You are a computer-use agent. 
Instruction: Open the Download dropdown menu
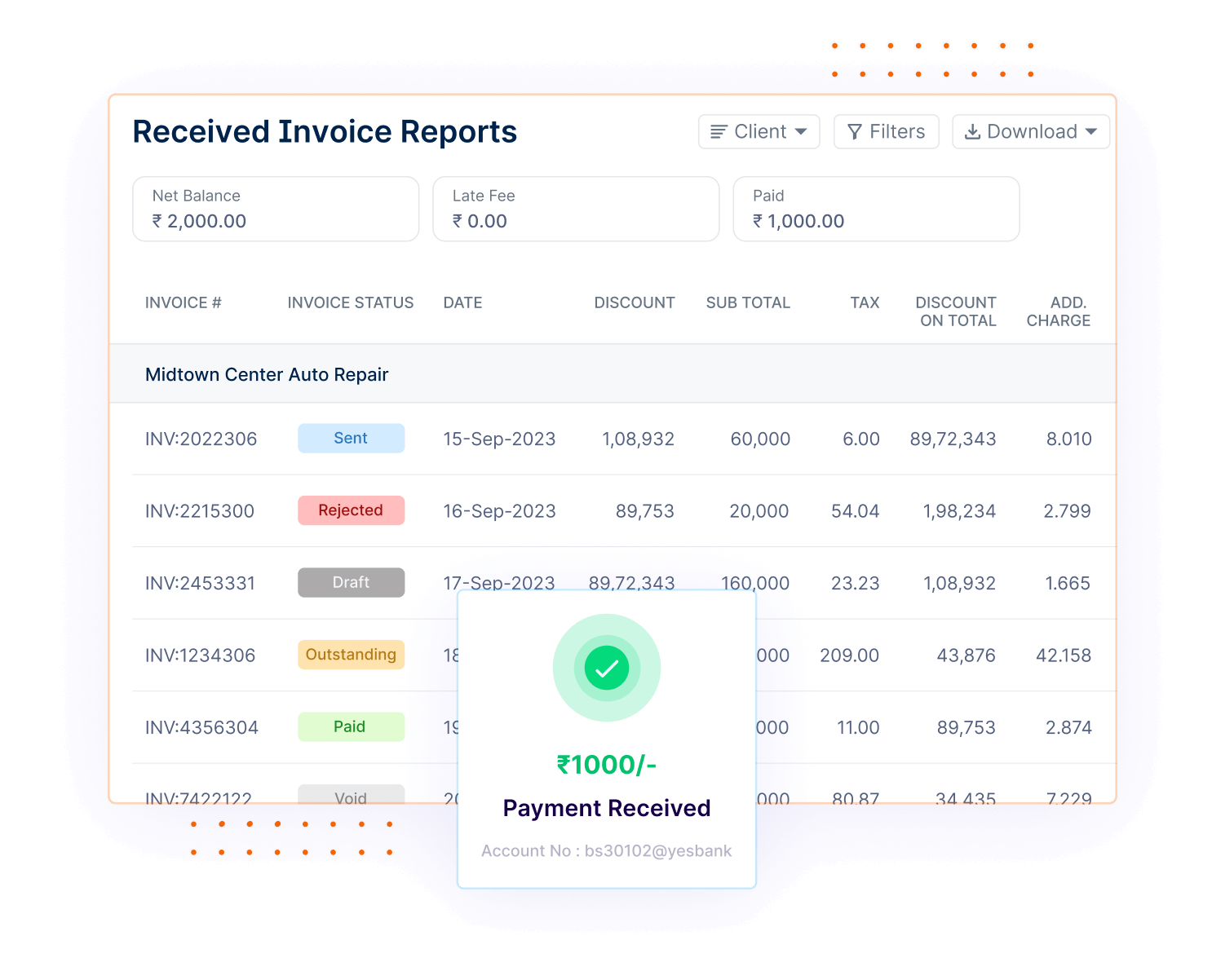click(x=1031, y=131)
